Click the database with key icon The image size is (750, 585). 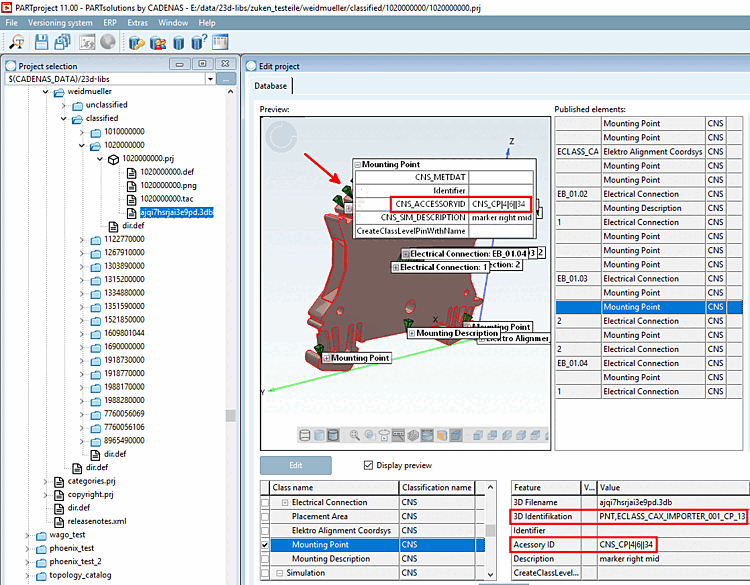137,42
